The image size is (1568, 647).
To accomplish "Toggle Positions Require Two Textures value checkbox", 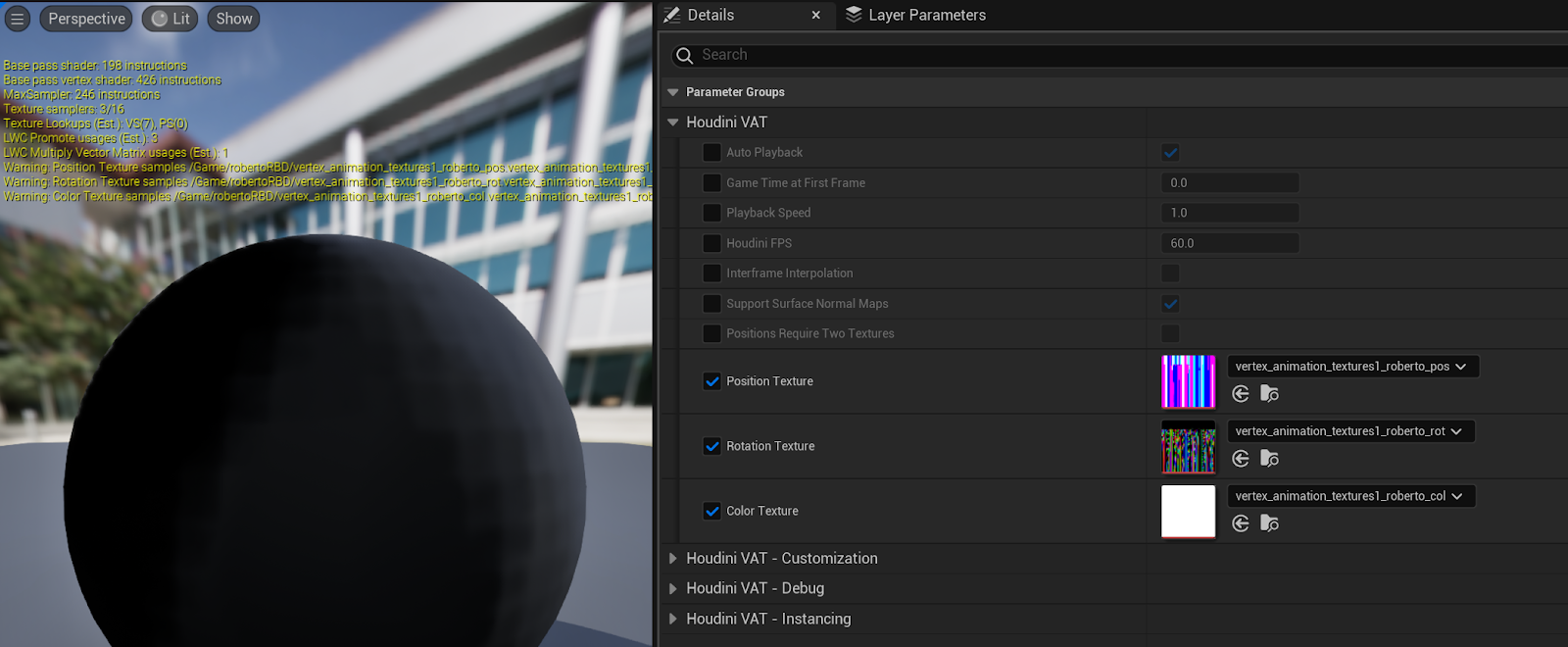I will coord(1170,334).
